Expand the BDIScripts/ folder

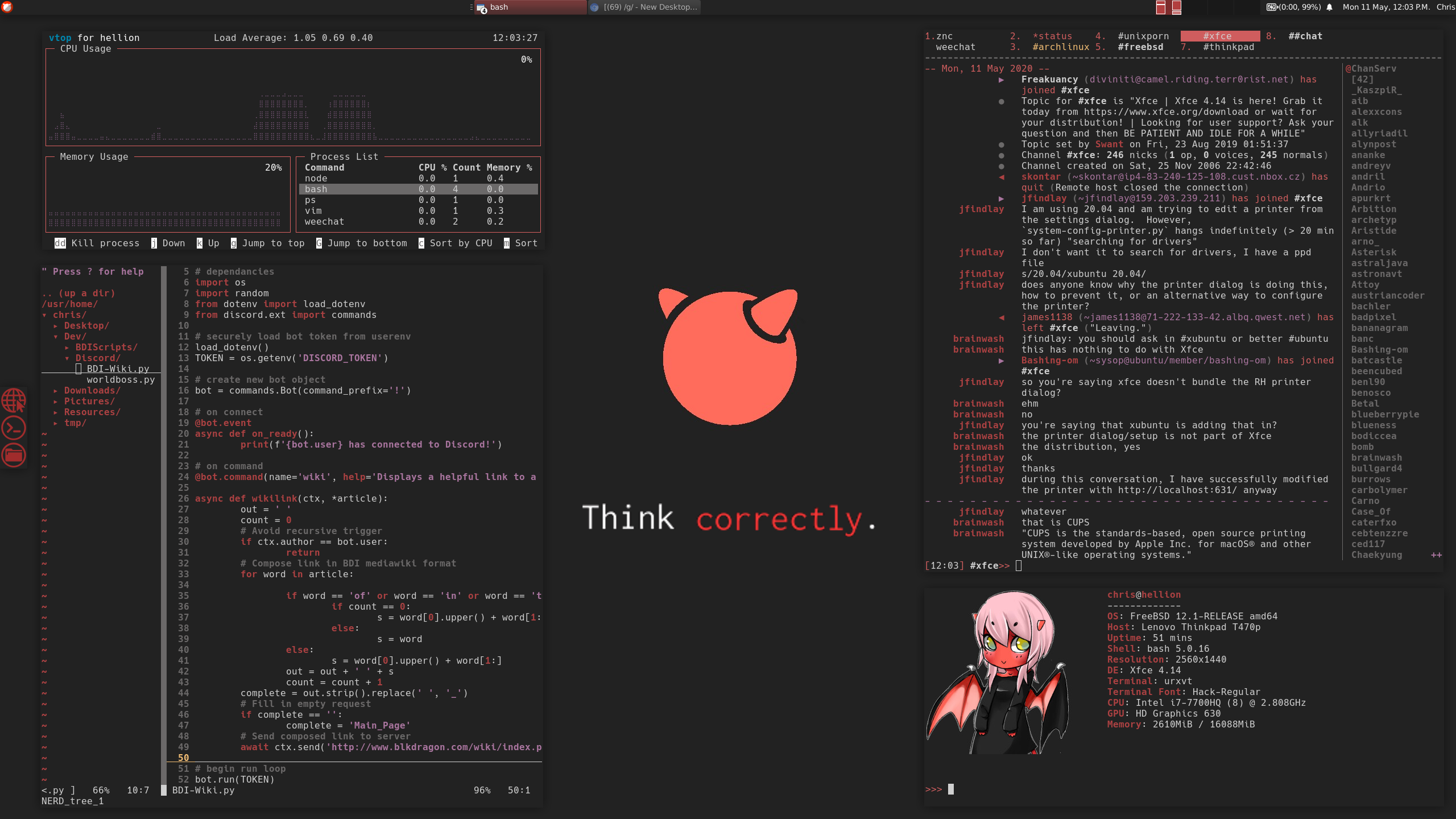coord(106,348)
